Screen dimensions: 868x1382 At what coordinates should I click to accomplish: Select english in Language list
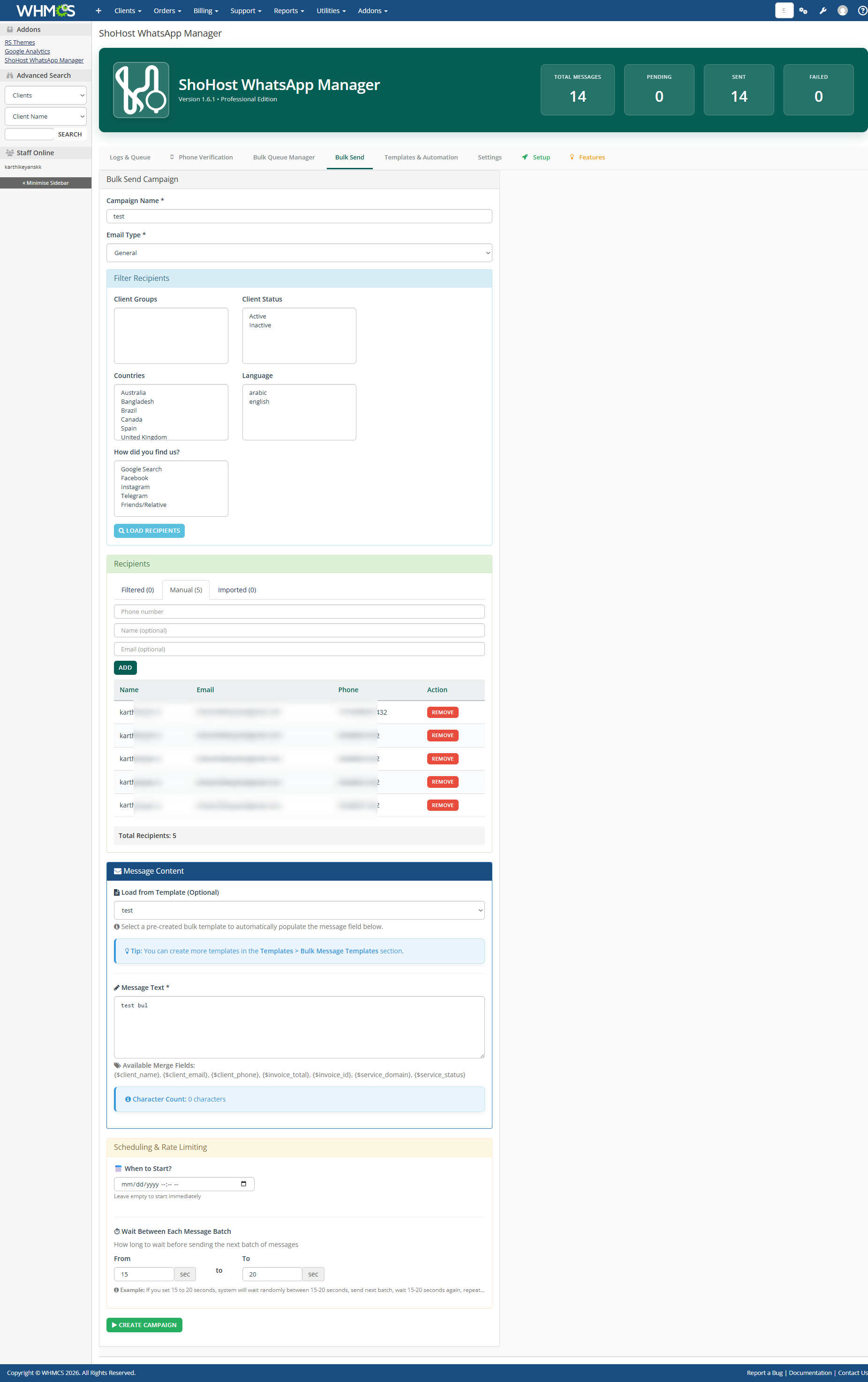259,402
